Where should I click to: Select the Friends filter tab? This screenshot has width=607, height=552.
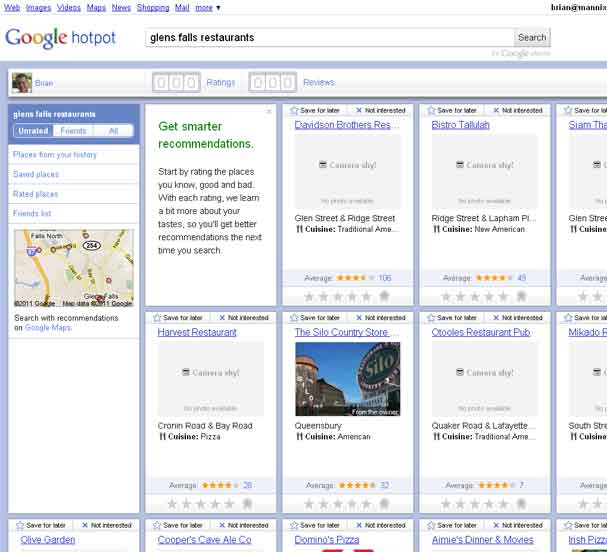73,131
